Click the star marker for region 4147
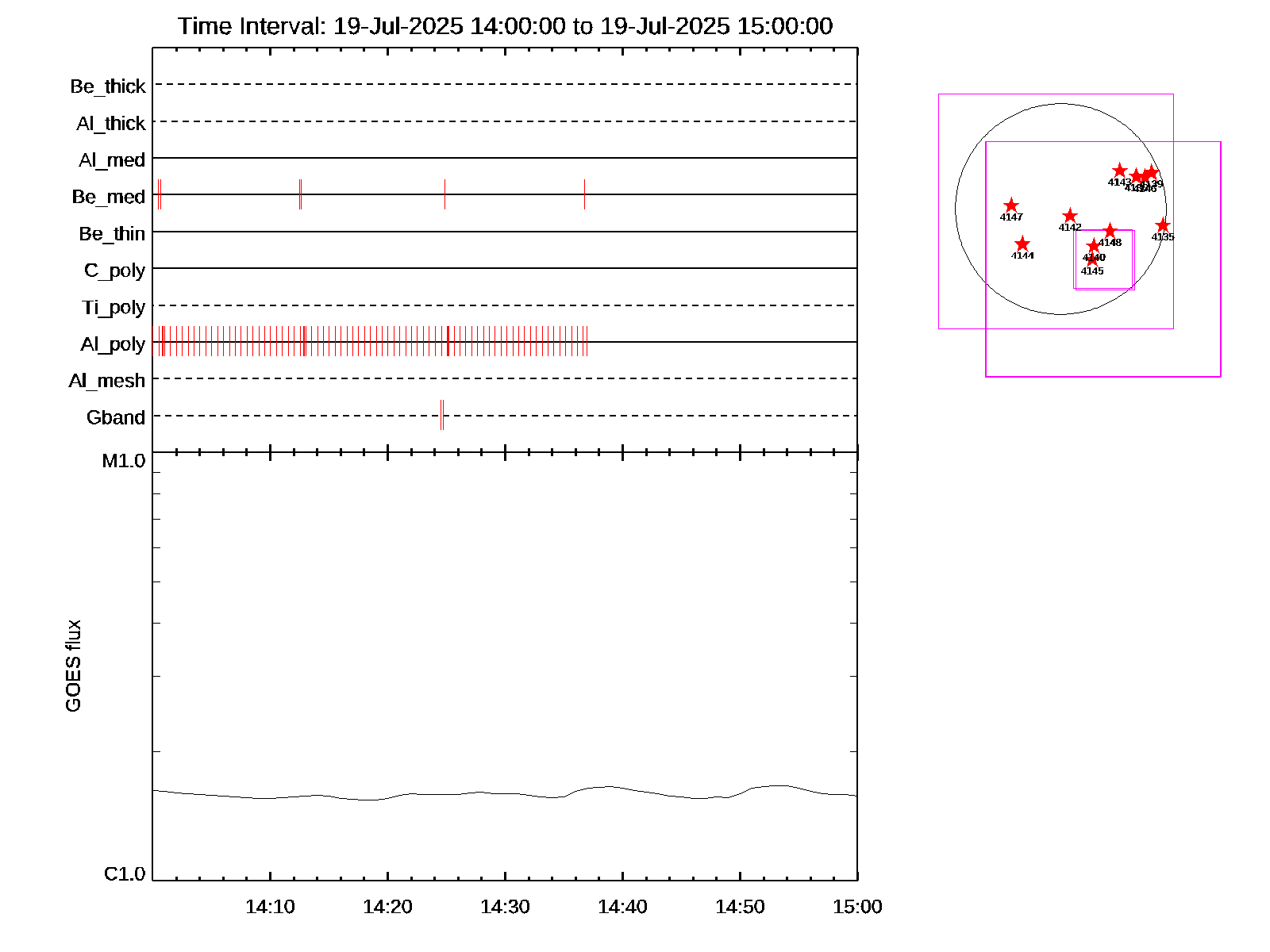The image size is (1270, 952). [x=1011, y=206]
